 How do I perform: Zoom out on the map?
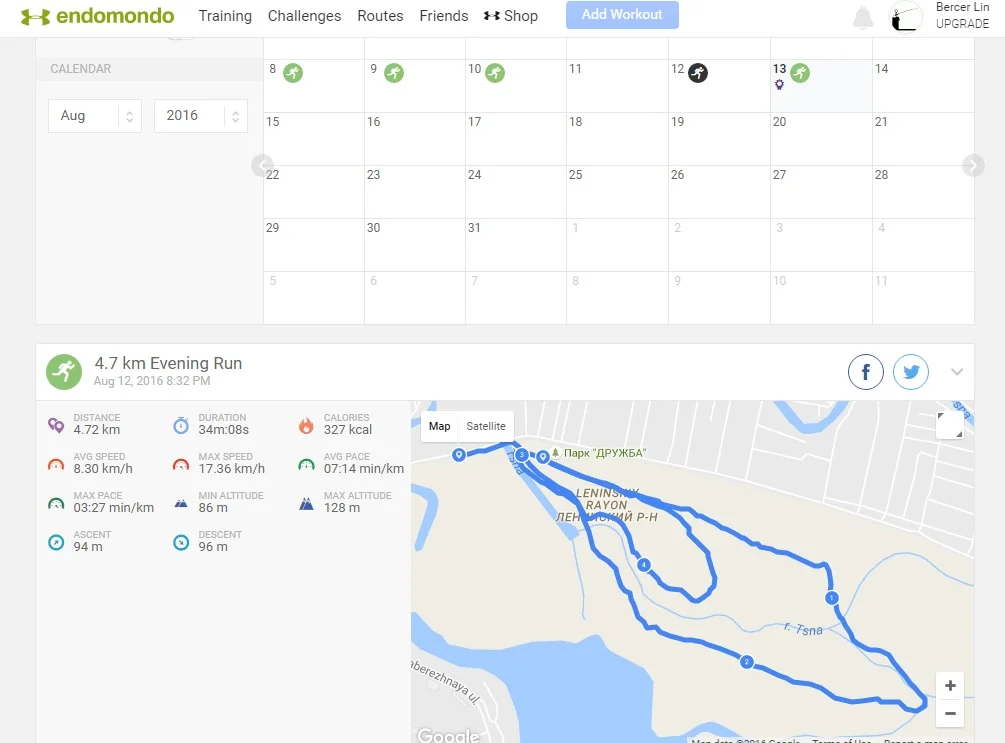click(950, 714)
